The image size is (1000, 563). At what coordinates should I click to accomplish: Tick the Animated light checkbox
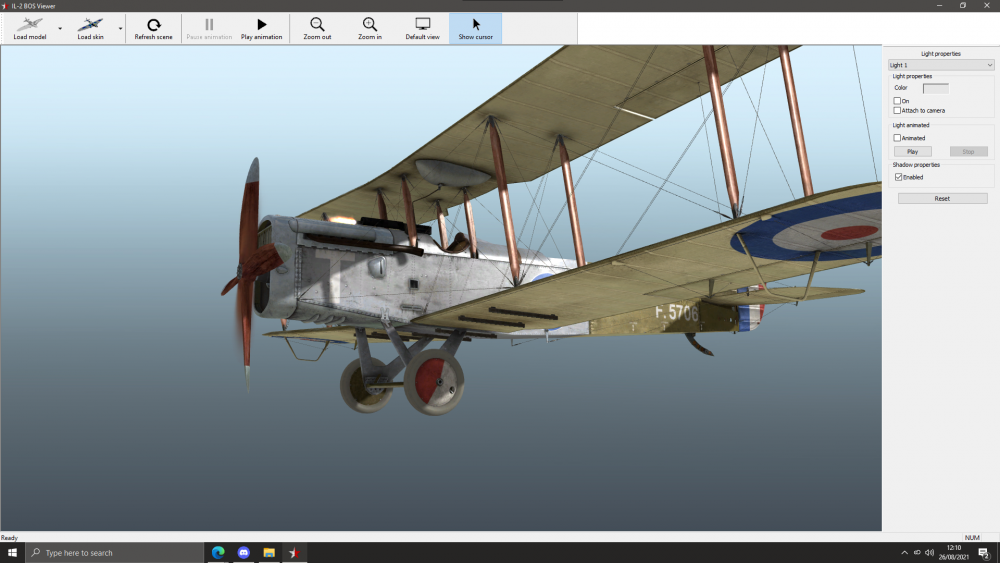coord(898,138)
